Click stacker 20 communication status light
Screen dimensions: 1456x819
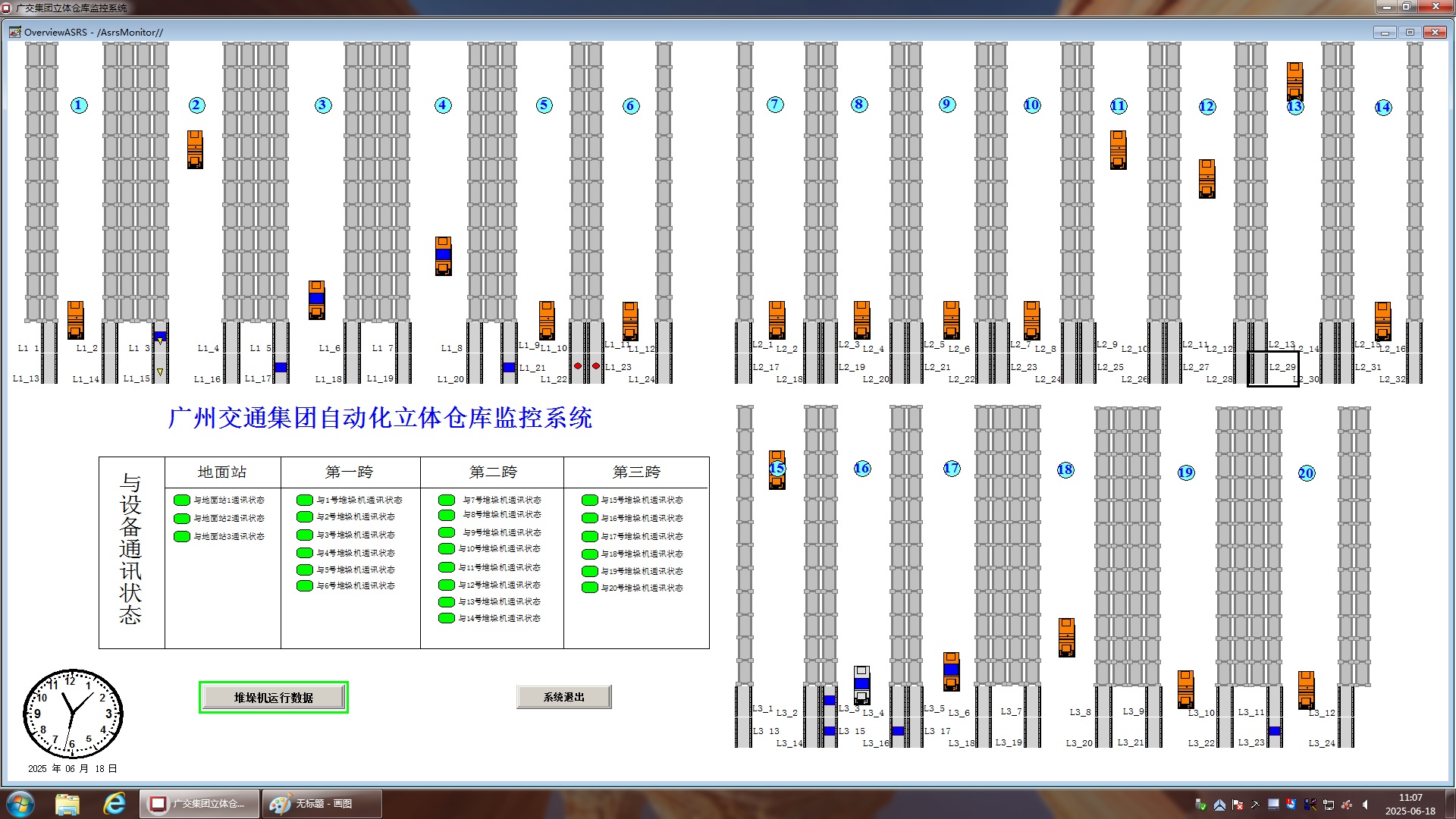click(x=590, y=588)
